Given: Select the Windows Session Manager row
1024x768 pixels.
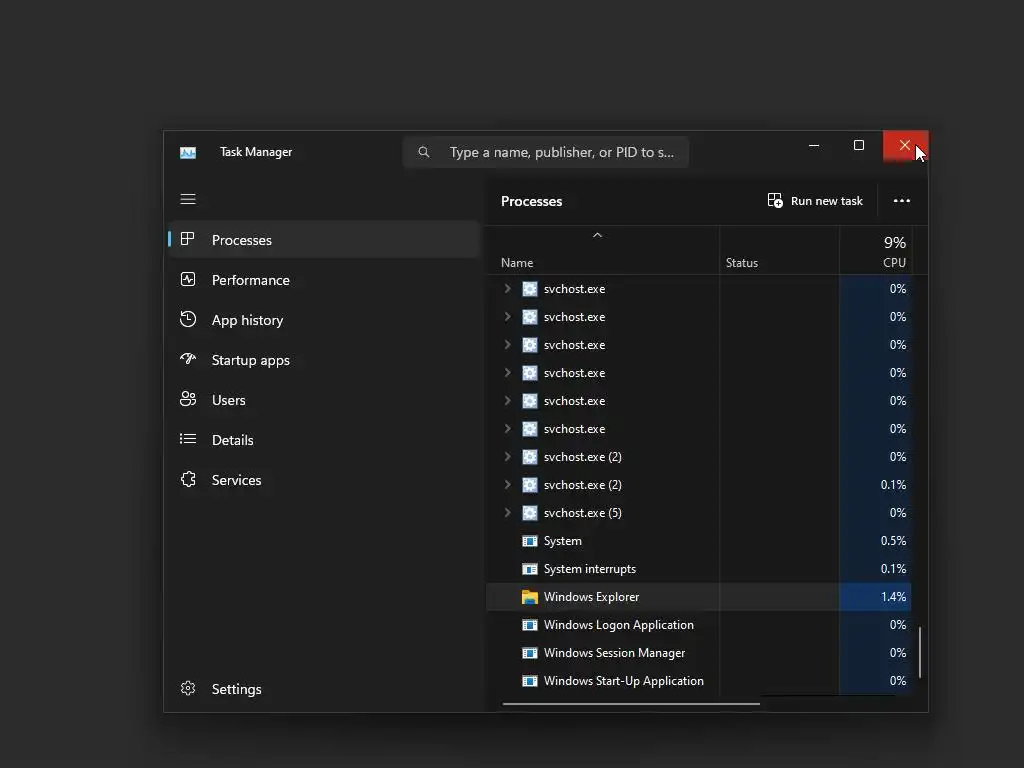Looking at the screenshot, I should click(699, 653).
